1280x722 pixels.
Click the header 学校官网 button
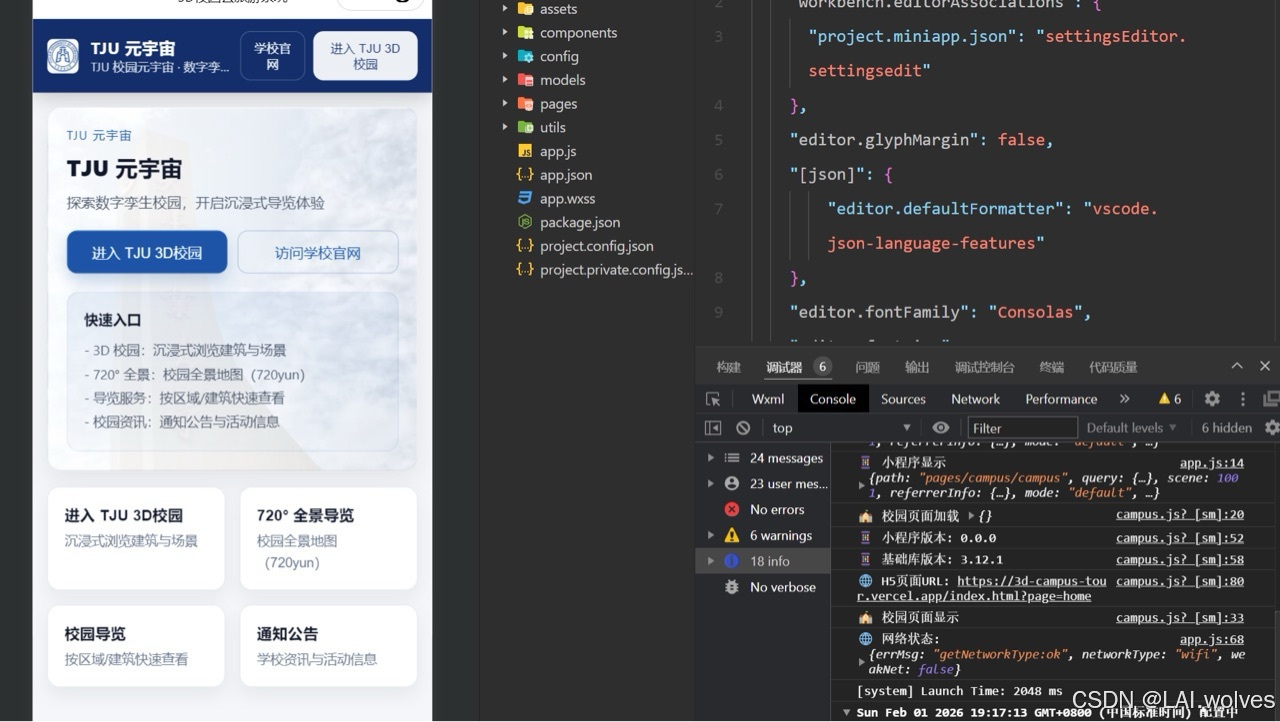(272, 56)
